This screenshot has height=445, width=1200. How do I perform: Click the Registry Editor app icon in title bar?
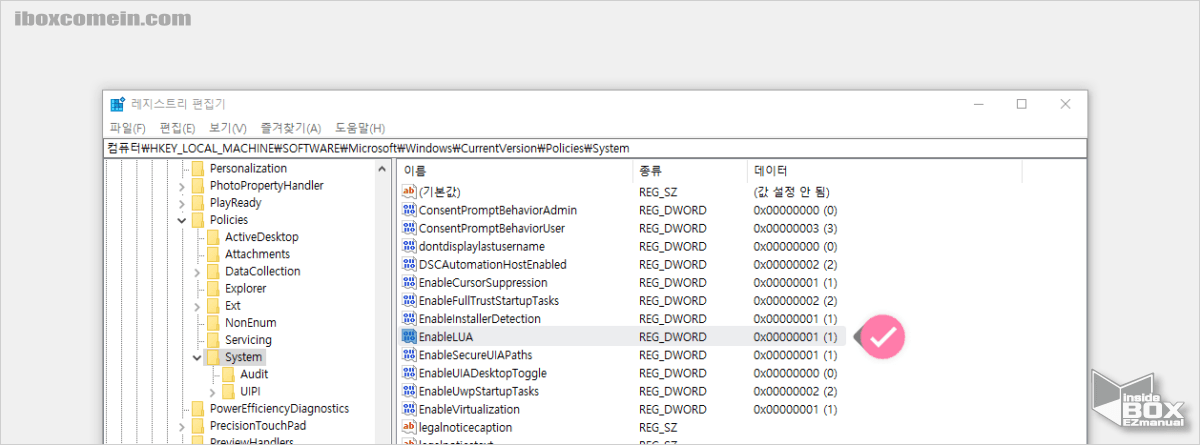pos(118,104)
